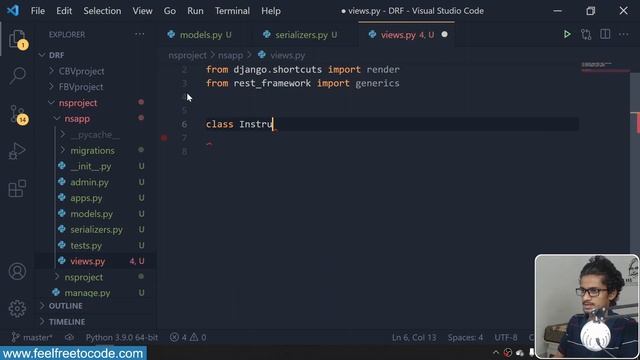Open the File menu
This screenshot has height=360, width=640.
[38, 11]
